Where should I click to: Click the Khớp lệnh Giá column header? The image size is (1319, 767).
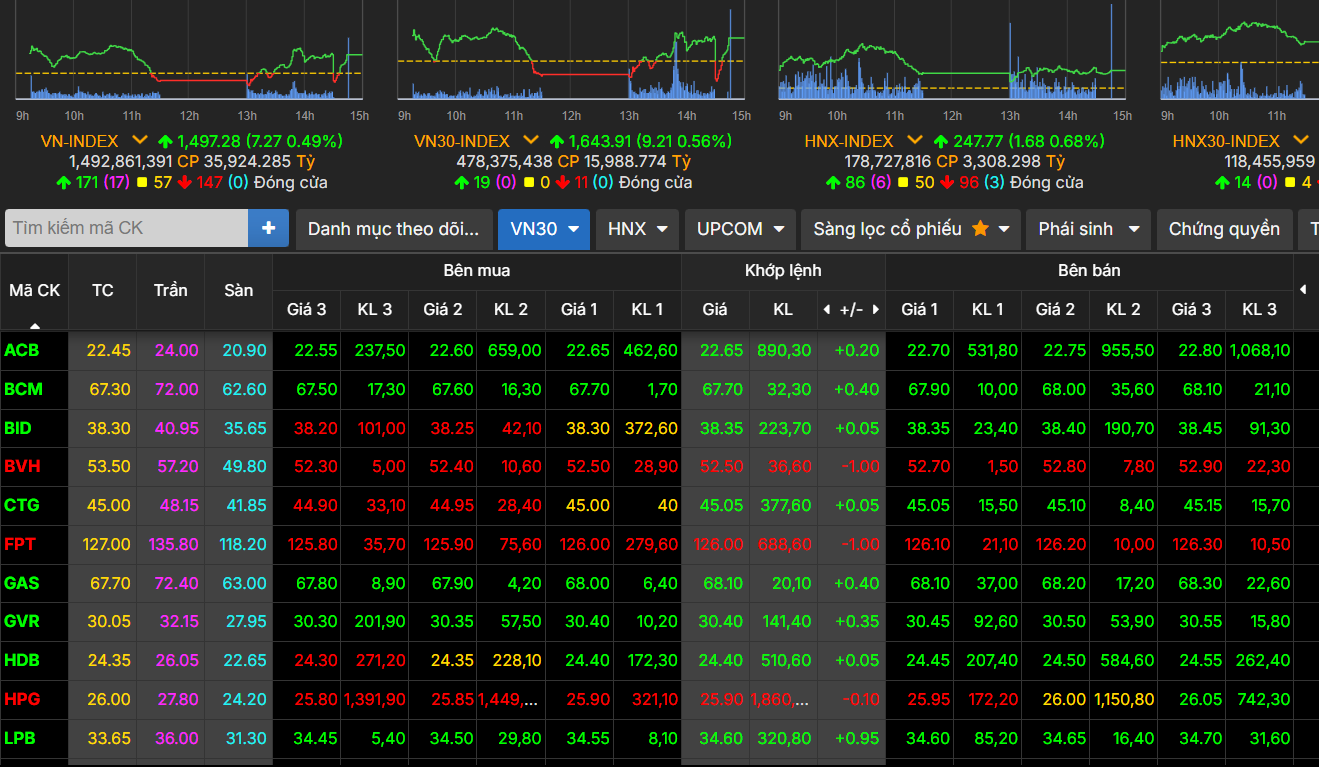[x=715, y=310]
